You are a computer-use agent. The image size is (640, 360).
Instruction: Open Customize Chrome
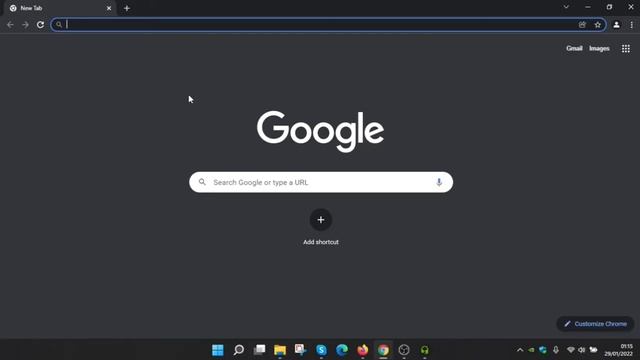(595, 324)
